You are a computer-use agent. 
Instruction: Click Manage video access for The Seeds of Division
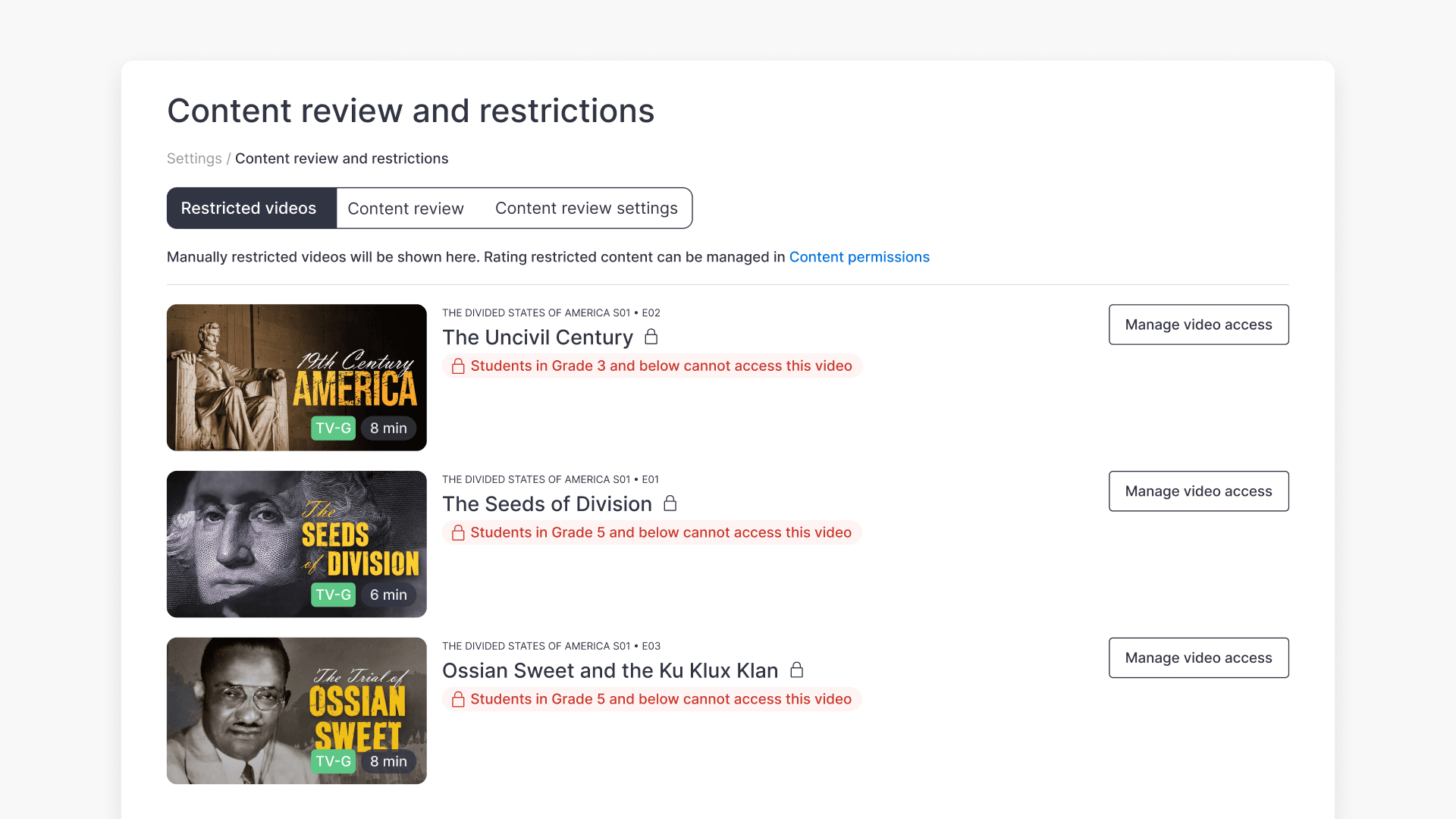coord(1198,491)
